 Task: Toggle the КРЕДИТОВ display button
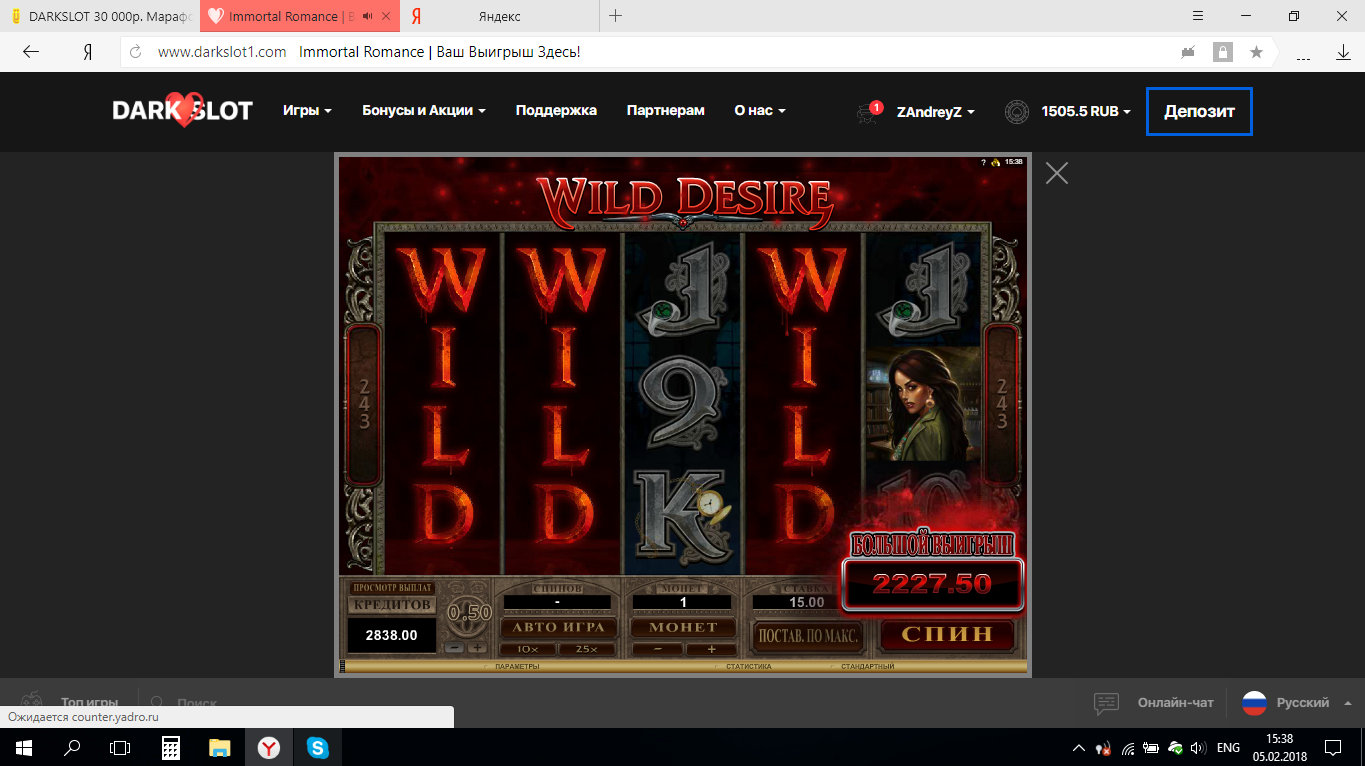click(x=390, y=605)
